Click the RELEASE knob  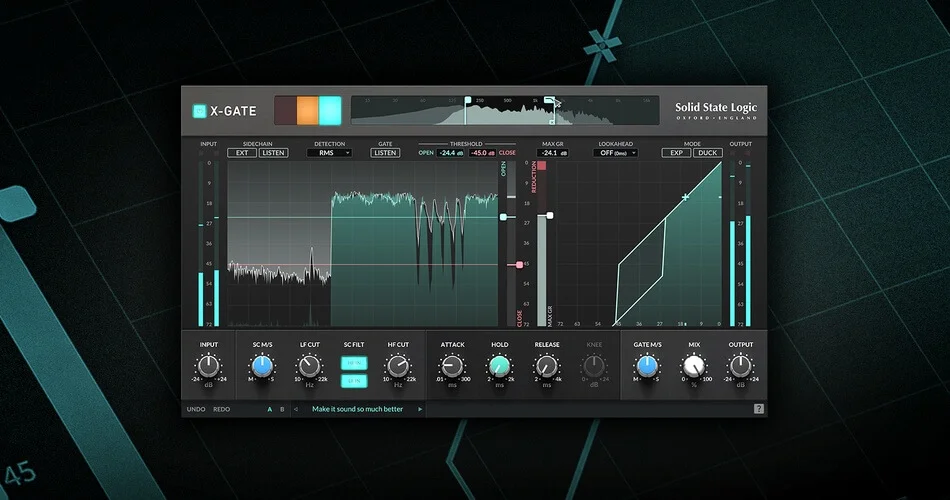click(x=546, y=366)
